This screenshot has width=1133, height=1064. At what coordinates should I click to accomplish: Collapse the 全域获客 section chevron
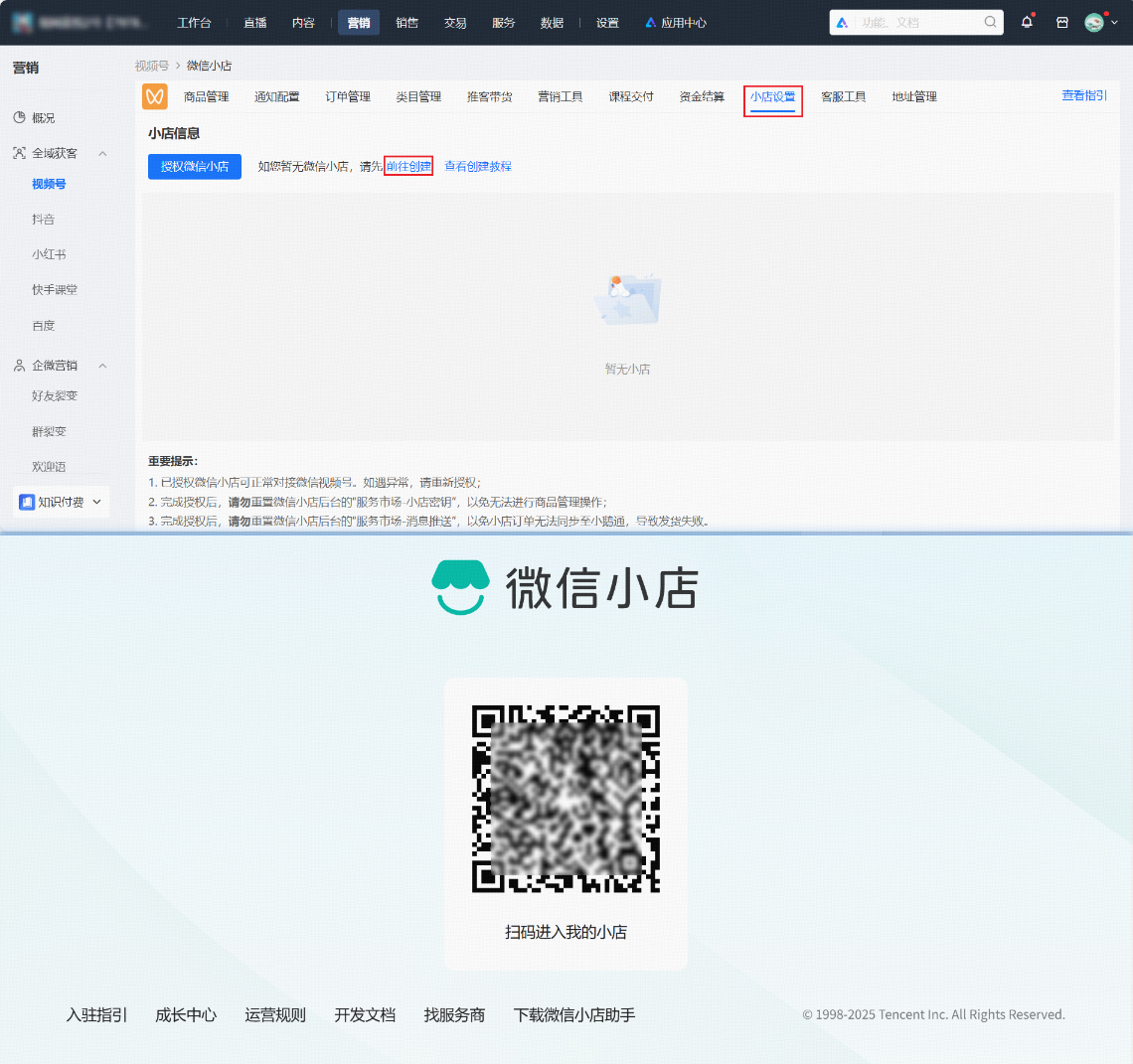click(x=102, y=153)
